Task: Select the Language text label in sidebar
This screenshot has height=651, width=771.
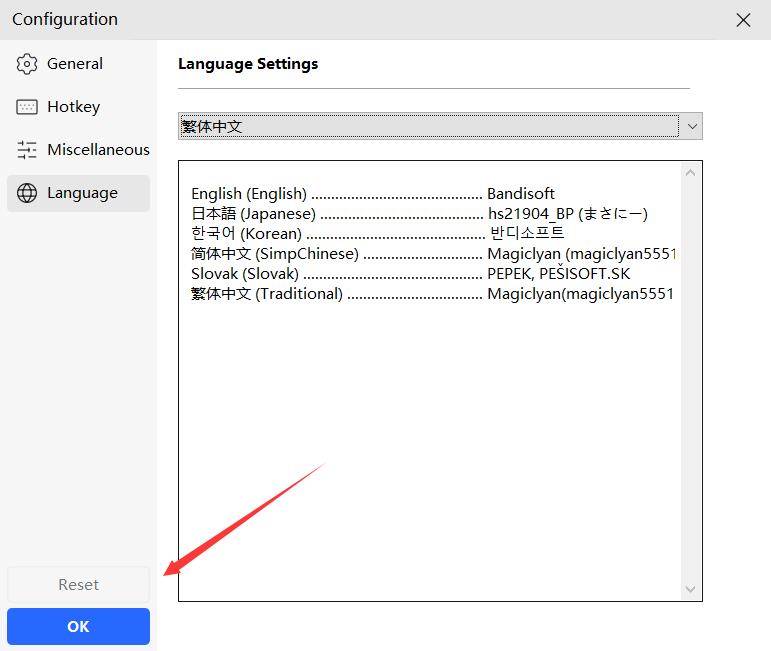Action: 82,193
